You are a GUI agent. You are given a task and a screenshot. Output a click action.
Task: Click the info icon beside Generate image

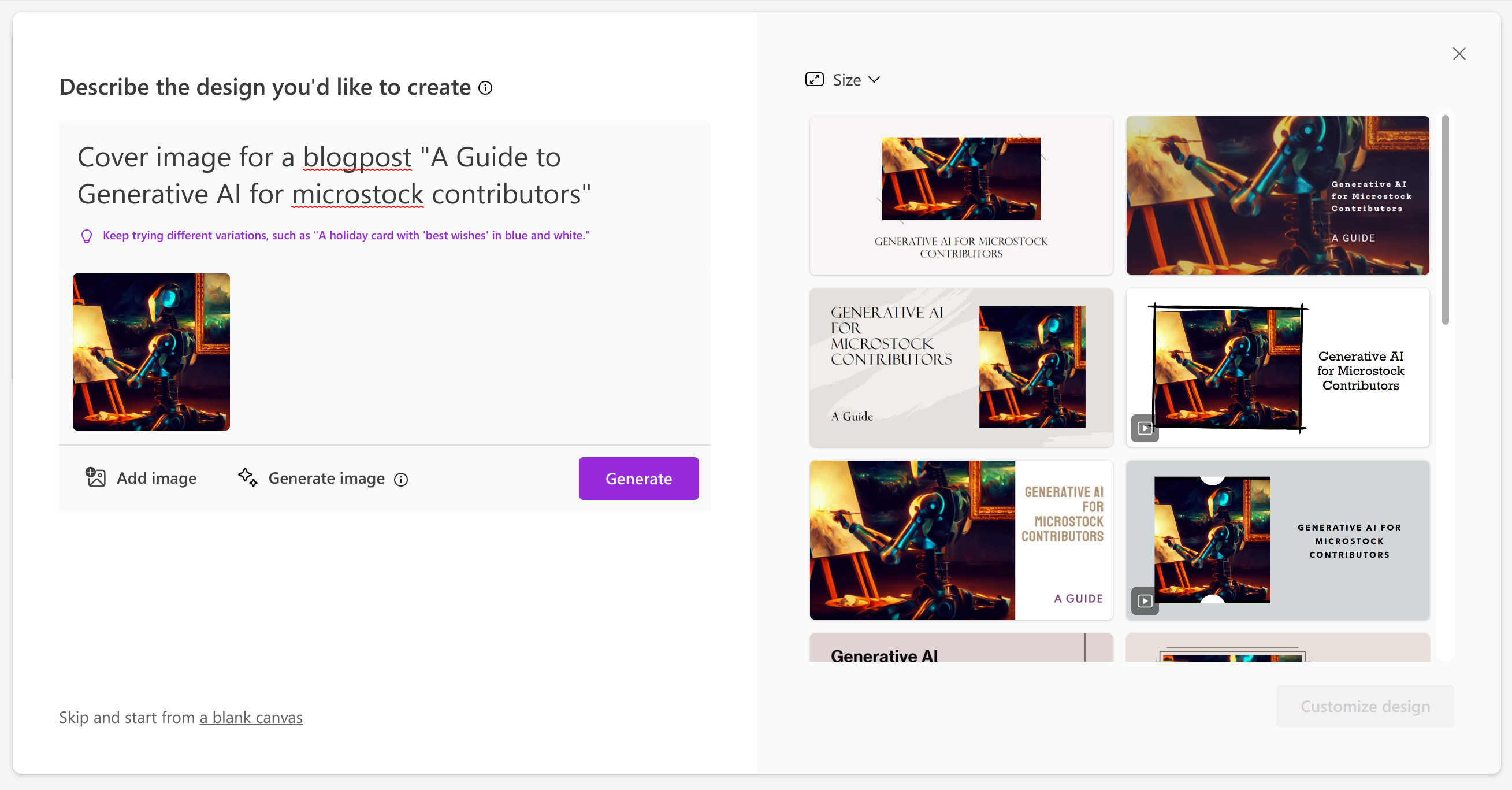coord(401,480)
